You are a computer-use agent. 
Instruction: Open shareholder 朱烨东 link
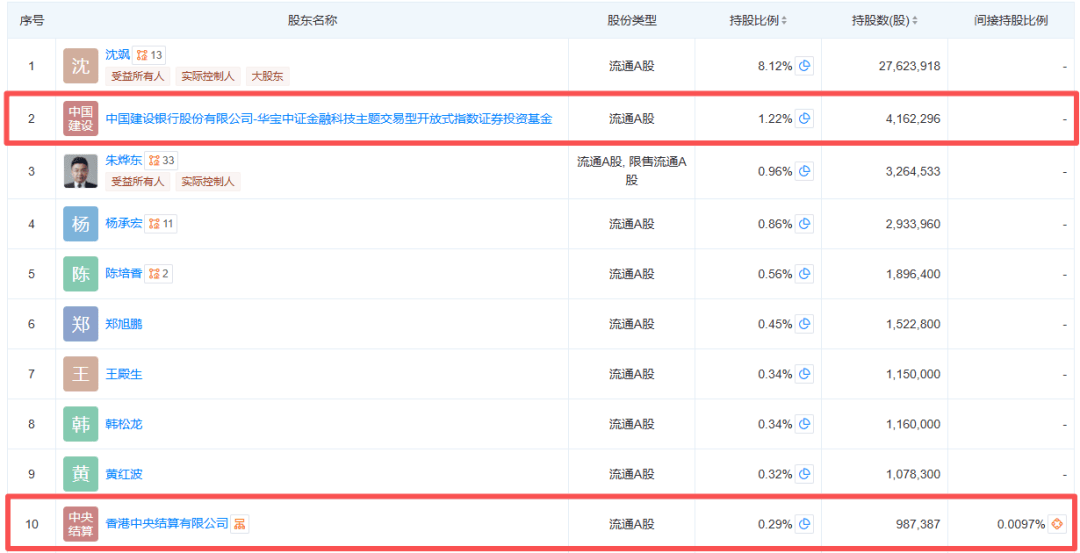(x=123, y=160)
